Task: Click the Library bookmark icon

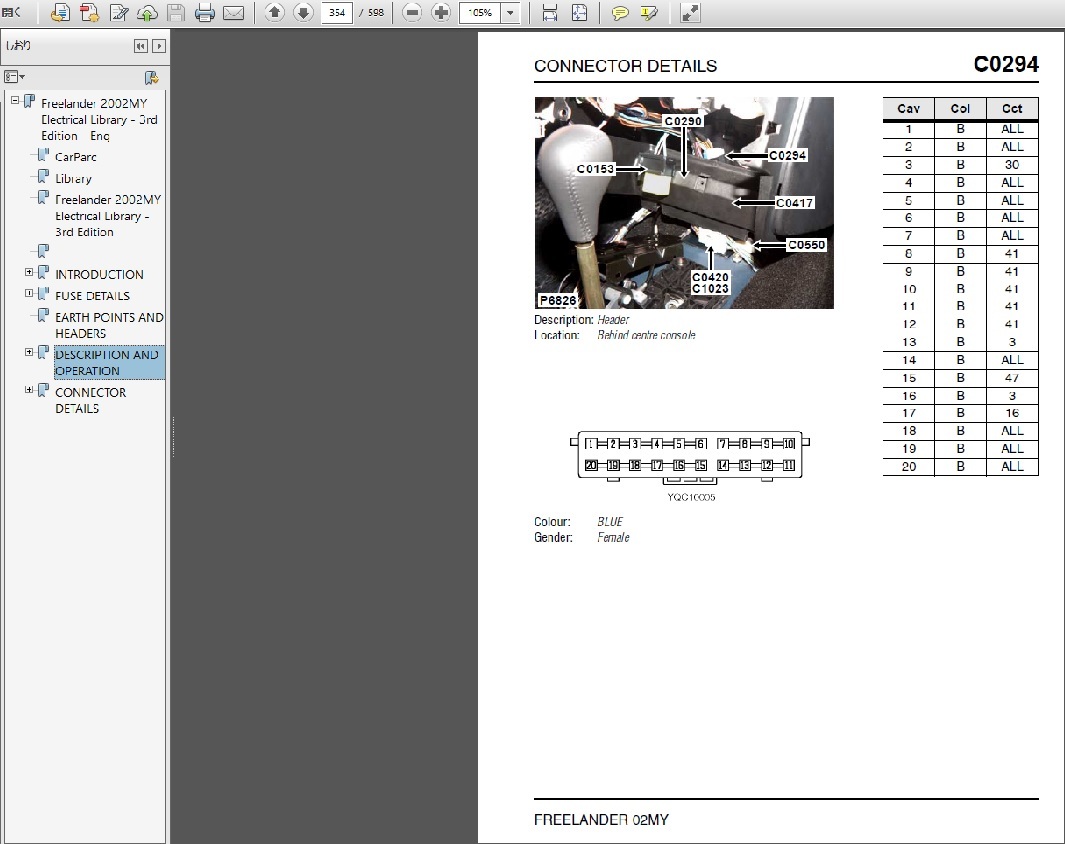Action: point(43,177)
